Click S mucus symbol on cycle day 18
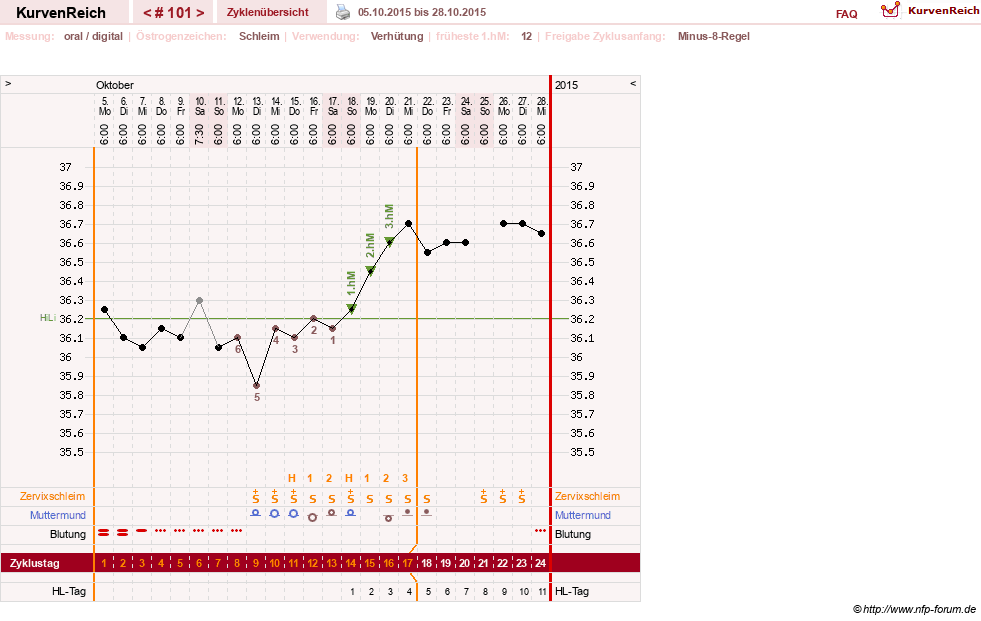Screen dimensions: 981x621 427,499
